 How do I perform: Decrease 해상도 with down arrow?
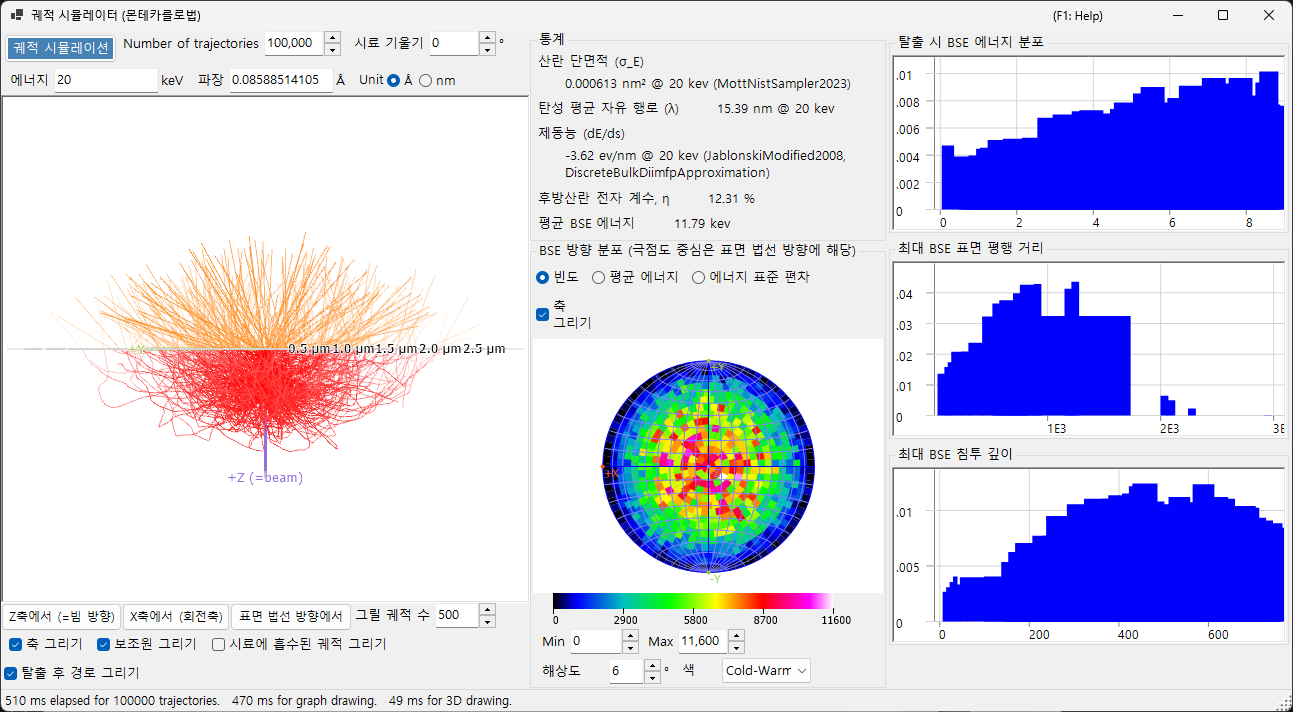[x=652, y=676]
